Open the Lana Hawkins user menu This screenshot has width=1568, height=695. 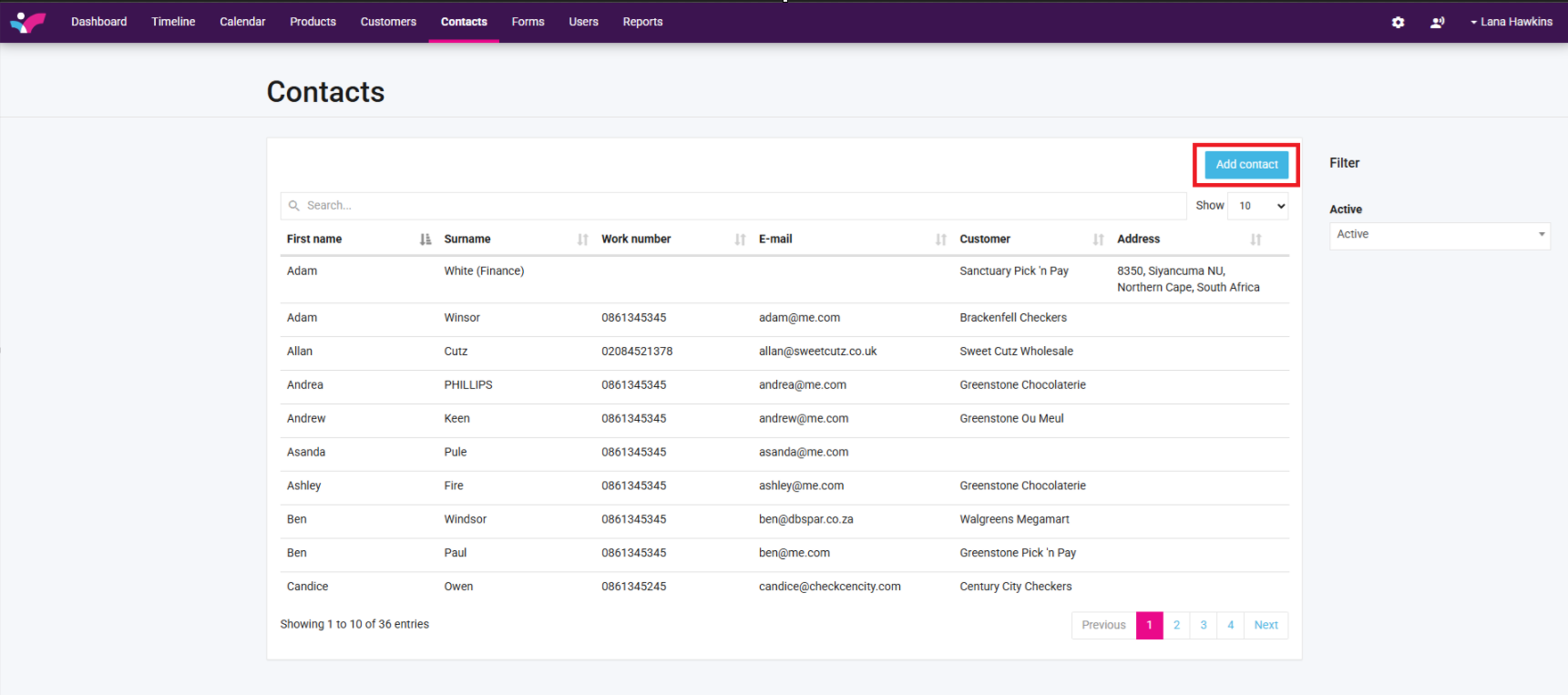tap(1511, 22)
